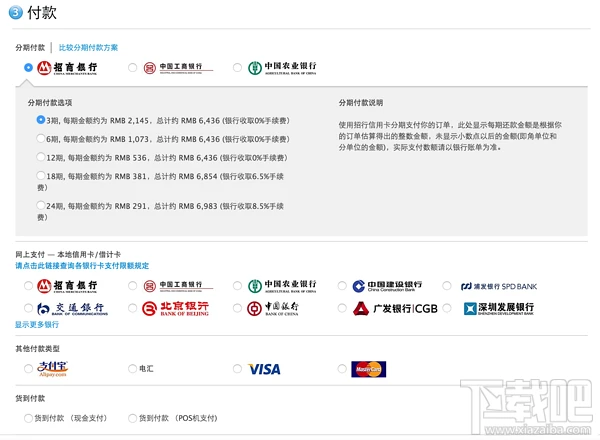Click SPD BANK logo
The image size is (600, 440).
tap(499, 286)
